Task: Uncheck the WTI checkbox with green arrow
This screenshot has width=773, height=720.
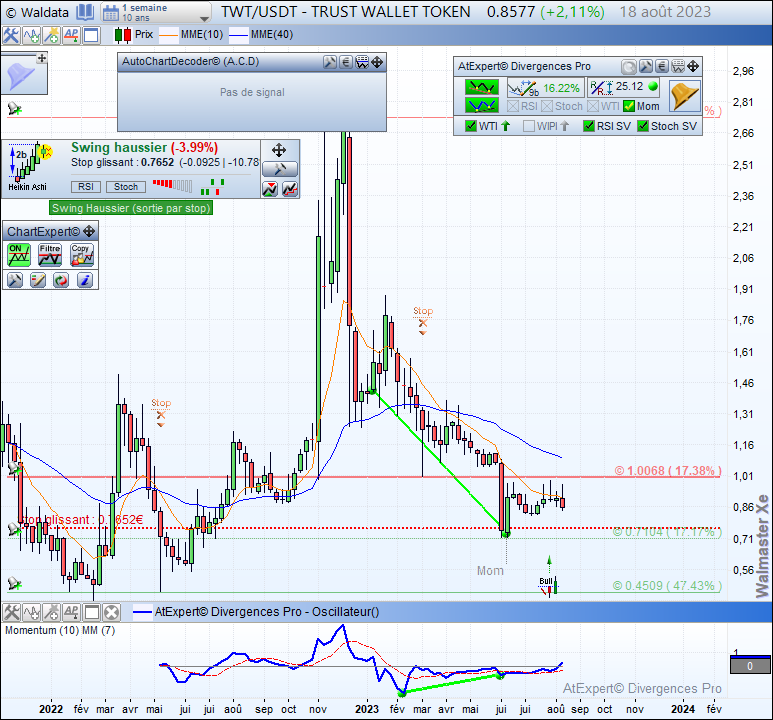Action: 471,126
